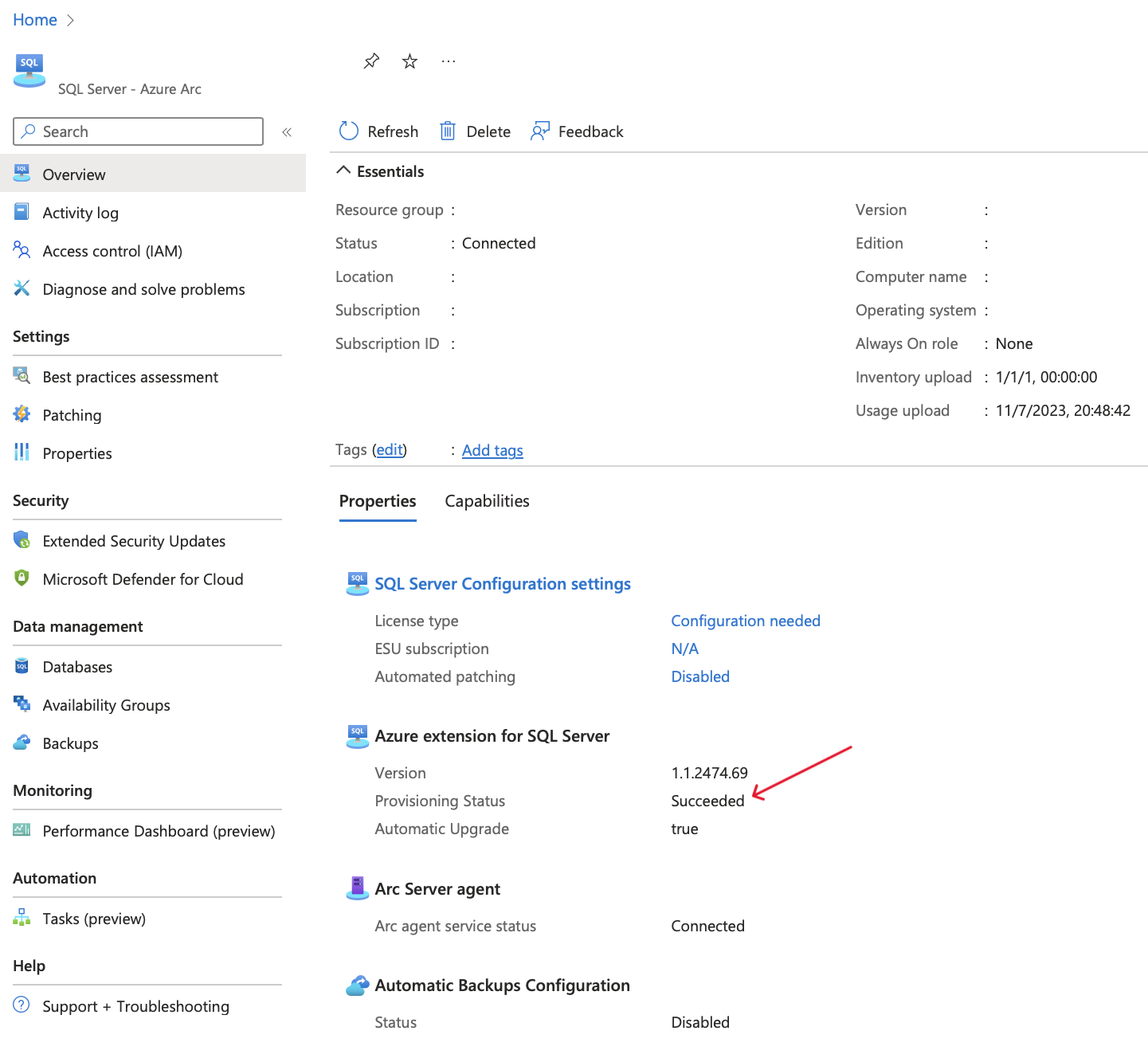Click the Activity log icon
This screenshot has height=1062, width=1148.
click(x=22, y=211)
